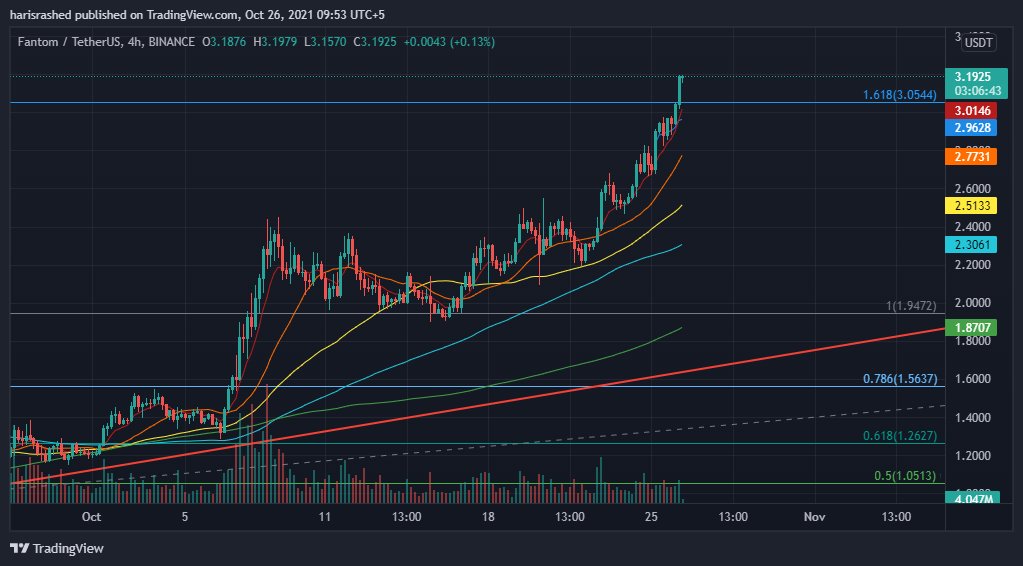The width and height of the screenshot is (1023, 566).
Task: Click the cyan 2.3061 moving average label
Action: (972, 245)
